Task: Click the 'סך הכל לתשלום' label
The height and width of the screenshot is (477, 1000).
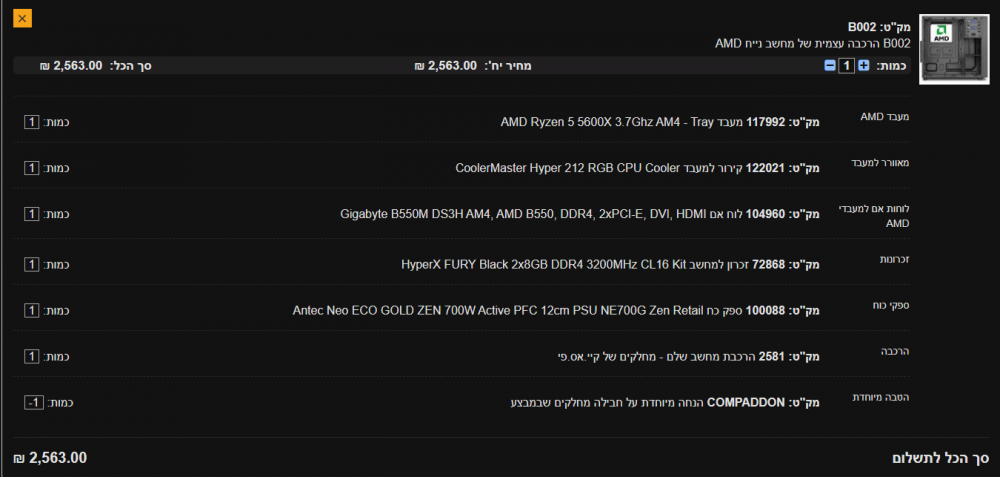Action: 939,458
